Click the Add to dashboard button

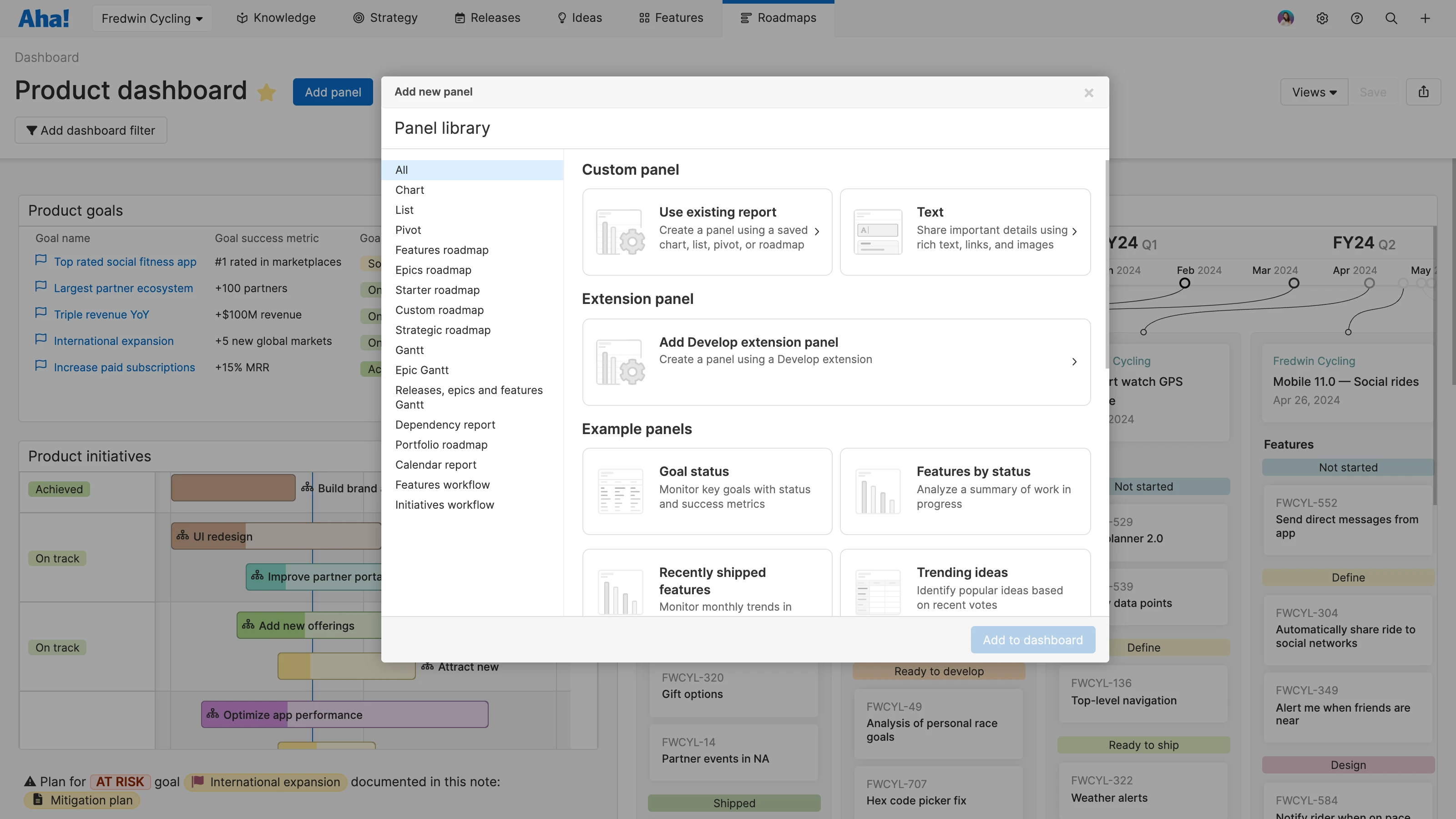pos(1033,639)
